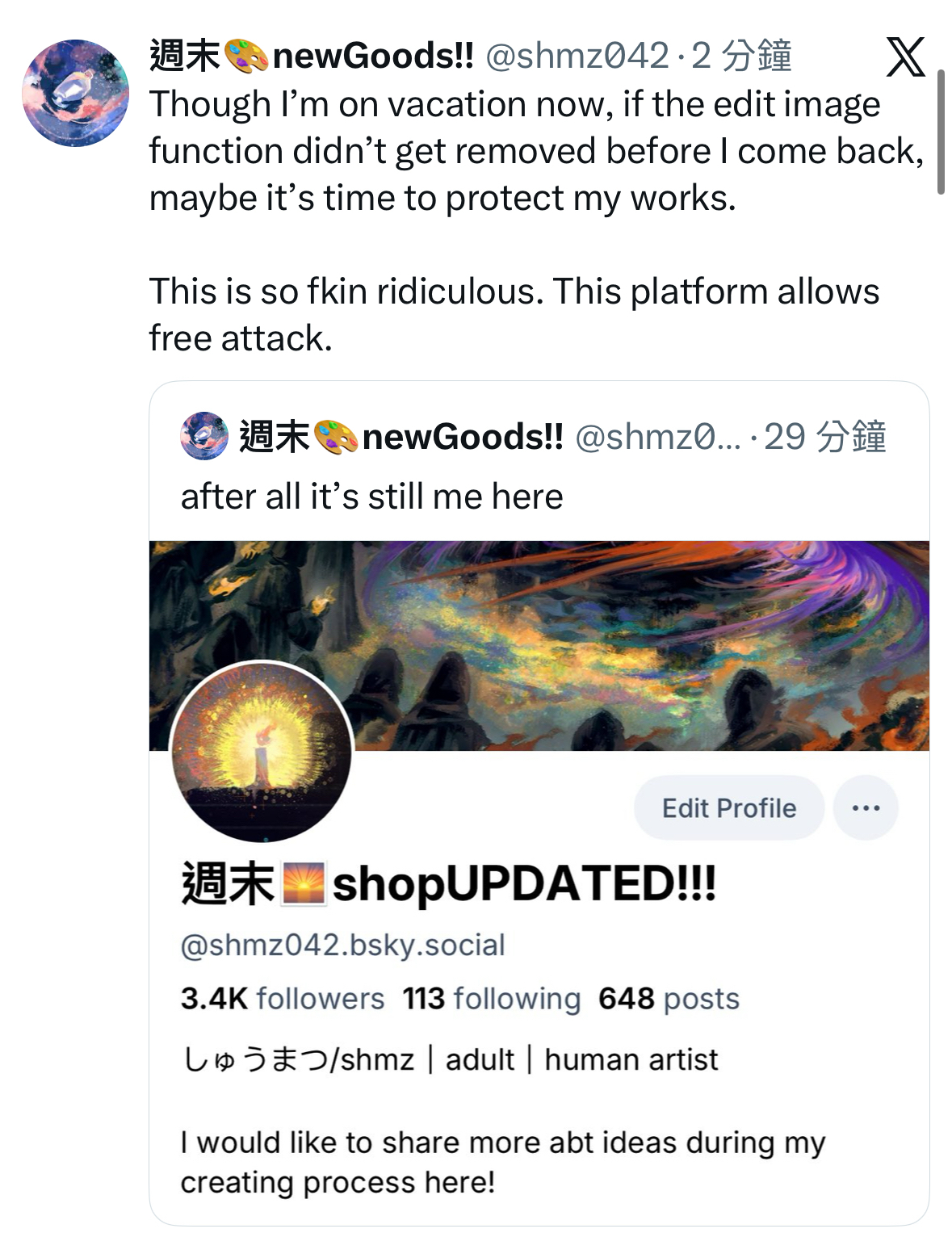This screenshot has width=952, height=1237.
Task: Click the palette emoji in the author's display name
Action: click(x=245, y=57)
